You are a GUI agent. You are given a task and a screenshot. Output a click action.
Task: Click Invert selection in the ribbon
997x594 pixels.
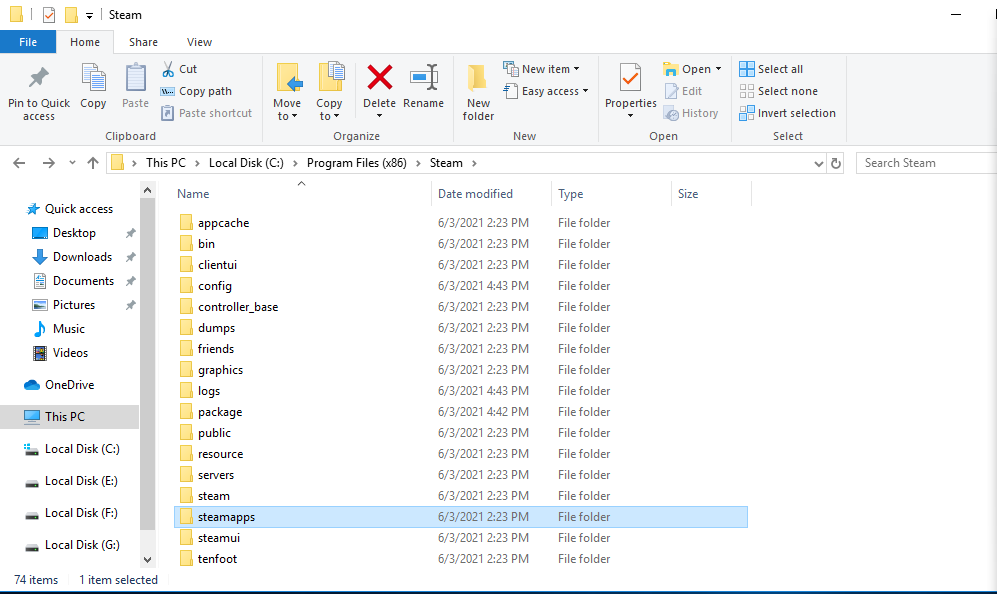(787, 113)
